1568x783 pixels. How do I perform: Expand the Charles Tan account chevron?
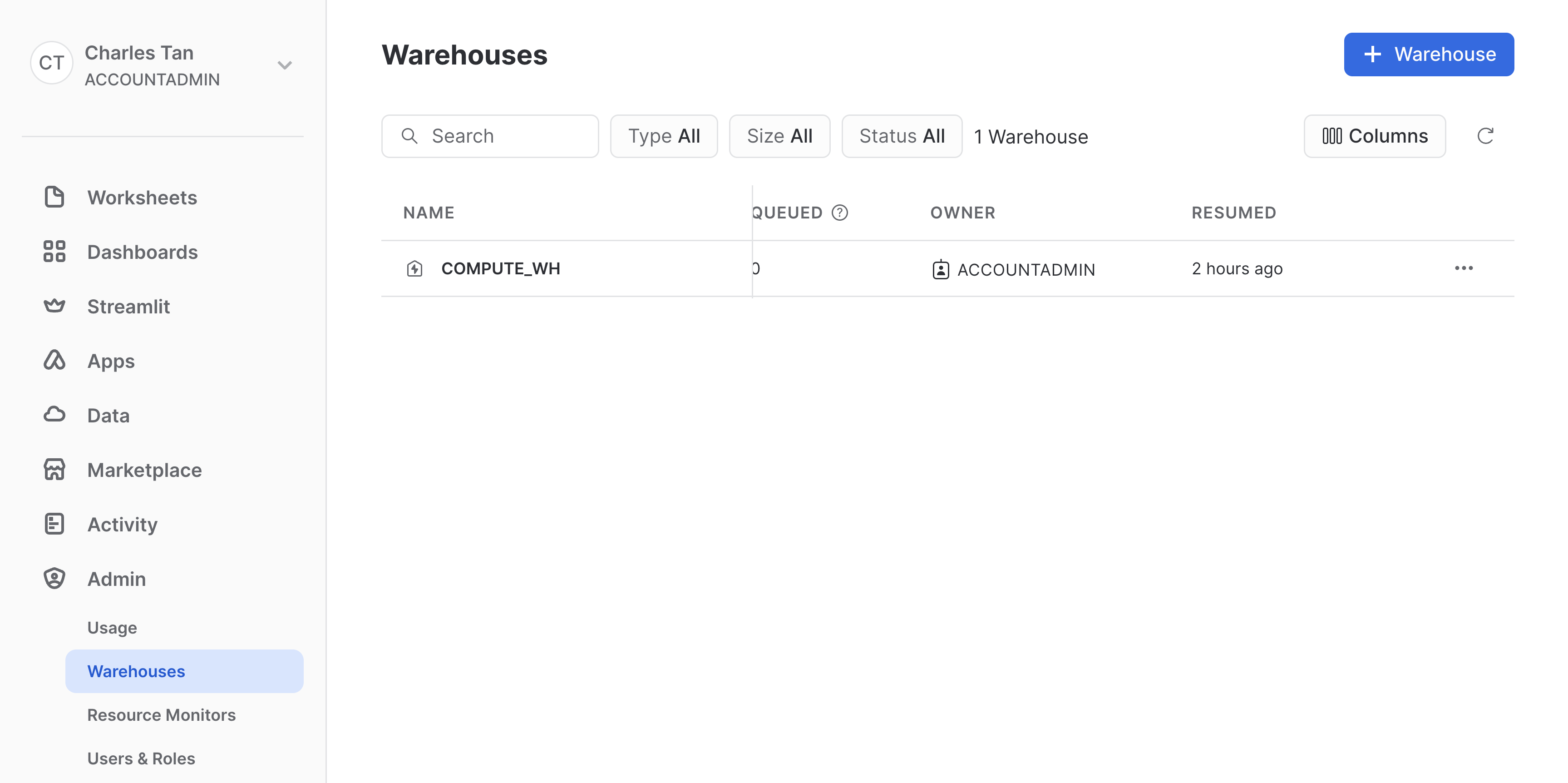point(285,64)
